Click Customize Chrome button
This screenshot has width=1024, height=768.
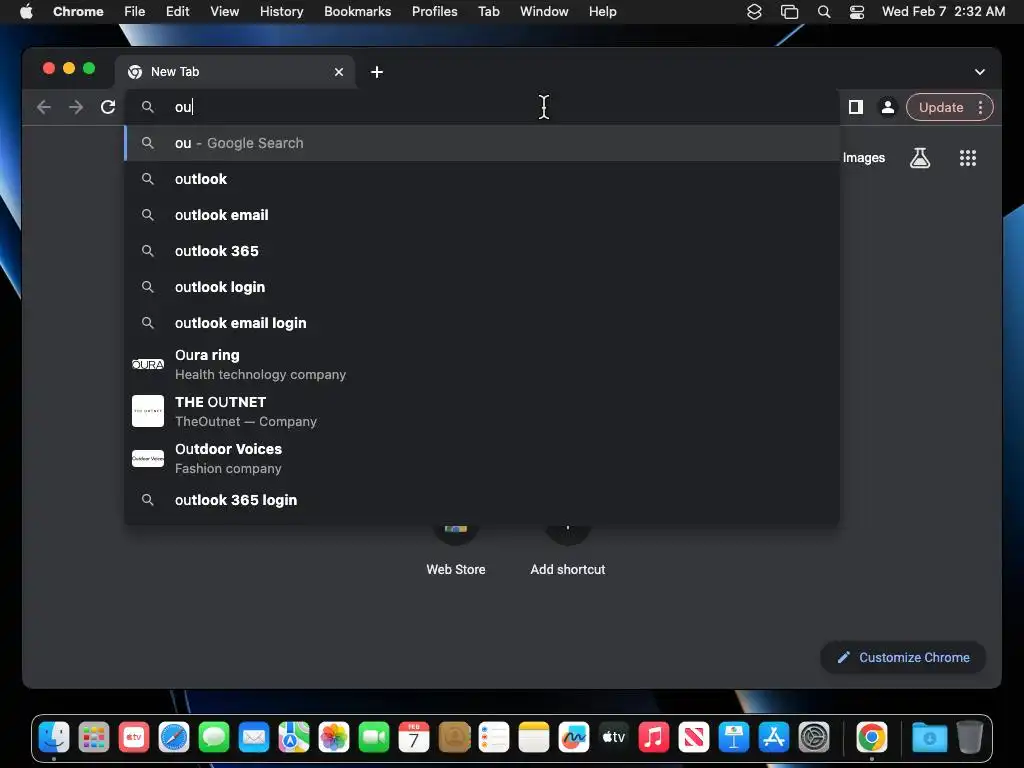click(903, 658)
